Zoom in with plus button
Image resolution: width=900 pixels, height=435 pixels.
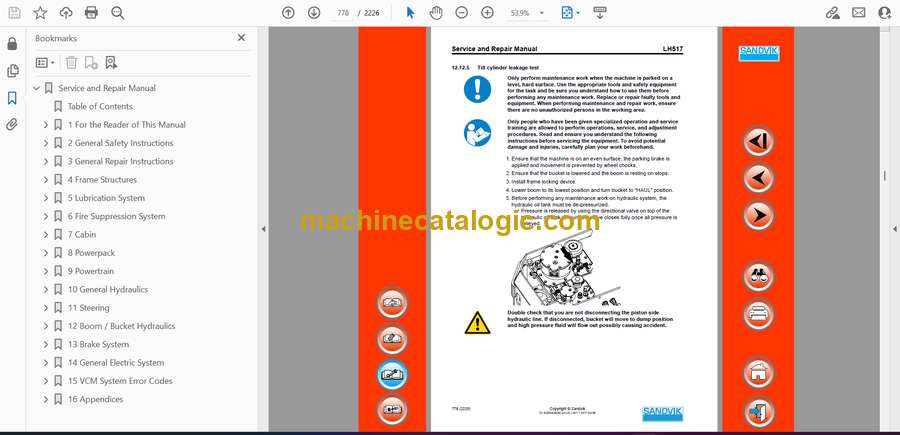point(487,13)
